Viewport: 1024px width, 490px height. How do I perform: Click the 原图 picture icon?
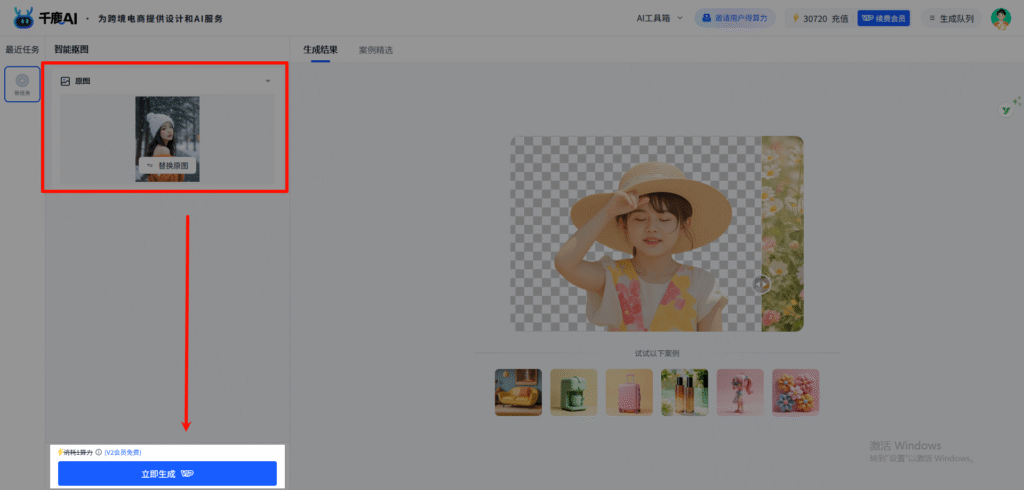point(65,81)
